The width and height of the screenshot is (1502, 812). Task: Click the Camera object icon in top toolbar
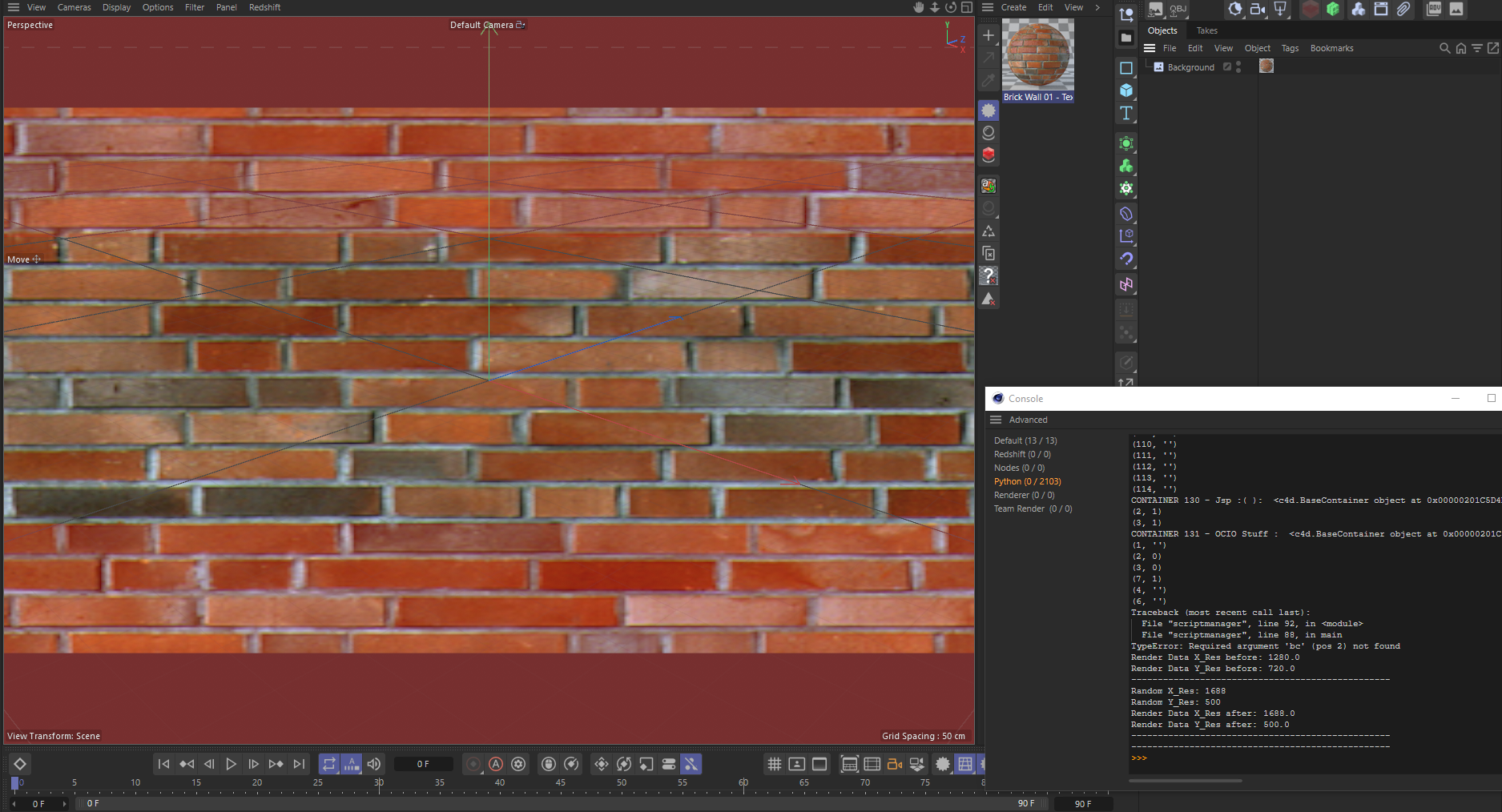pos(1258,9)
